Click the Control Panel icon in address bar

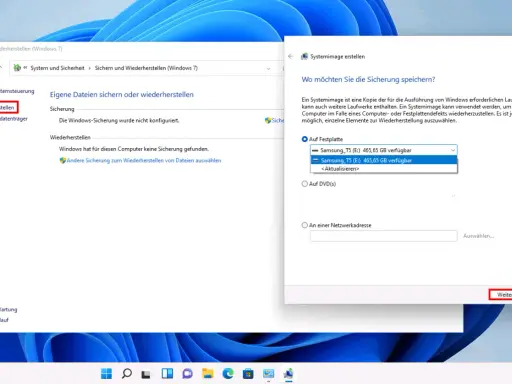[17, 68]
